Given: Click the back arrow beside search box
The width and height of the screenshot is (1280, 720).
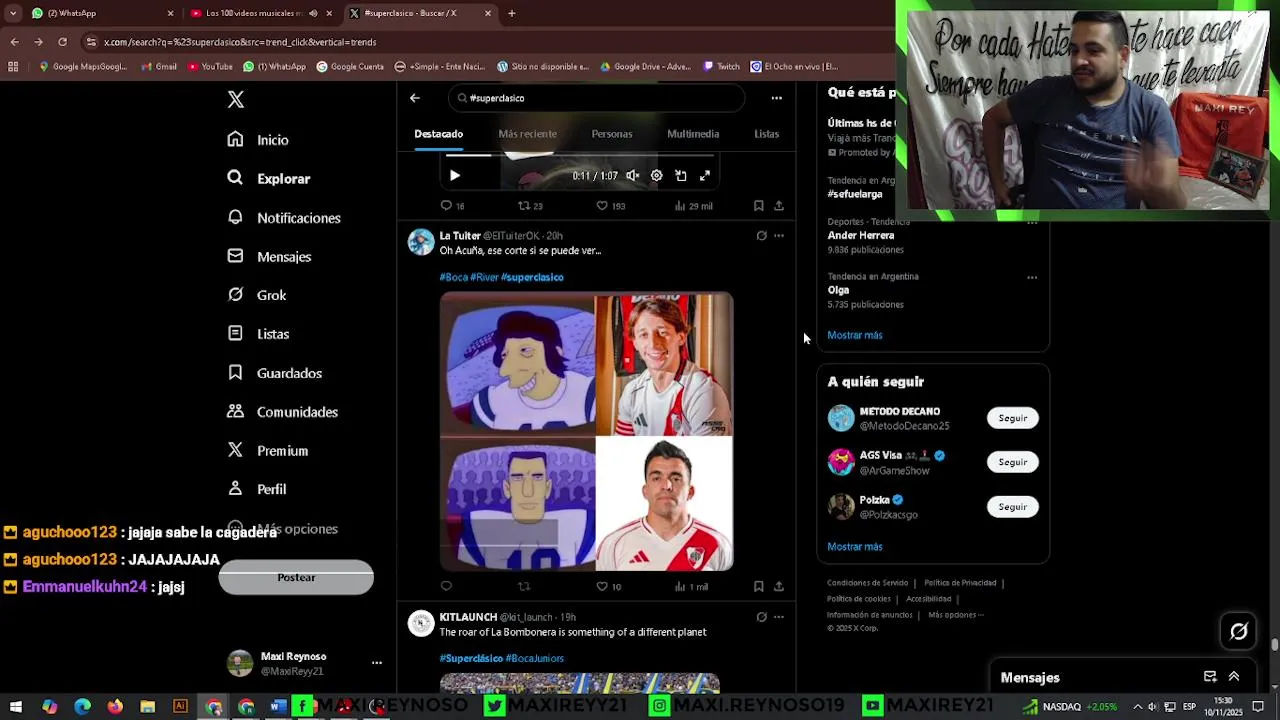Looking at the screenshot, I should (x=415, y=98).
